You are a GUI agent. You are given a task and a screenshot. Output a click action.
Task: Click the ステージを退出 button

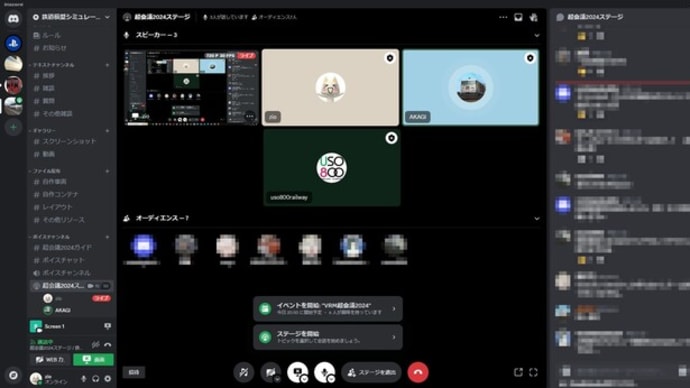(x=371, y=372)
